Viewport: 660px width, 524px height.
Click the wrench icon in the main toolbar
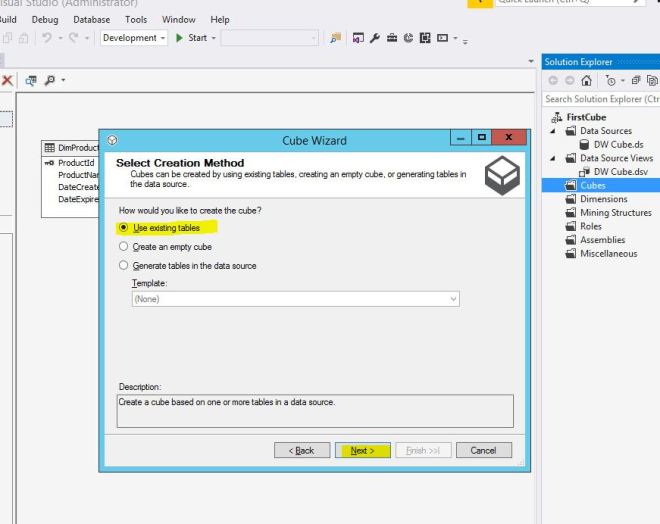(374, 38)
